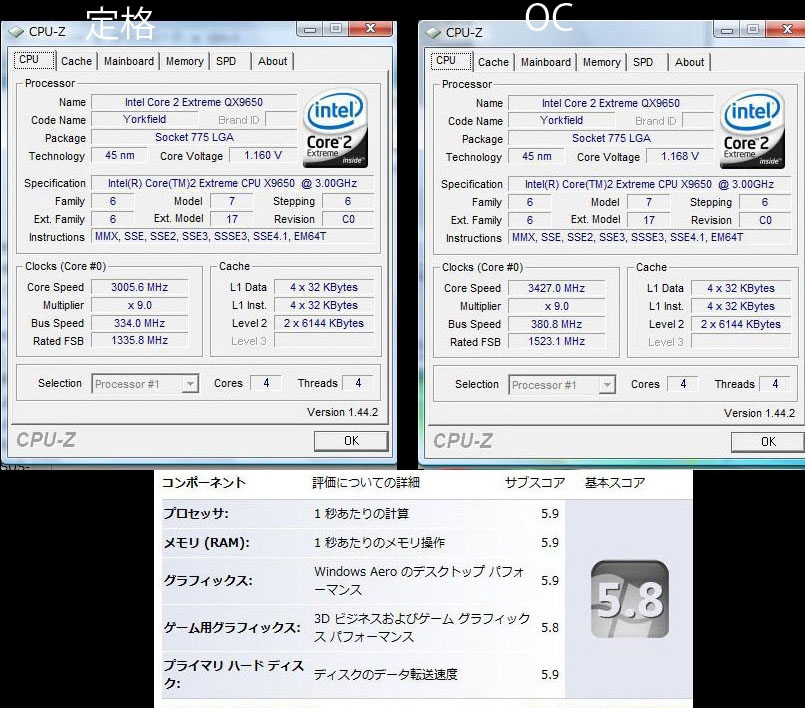Click OK button in the left CPU-Z window
The height and width of the screenshot is (708, 805).
pyautogui.click(x=351, y=441)
